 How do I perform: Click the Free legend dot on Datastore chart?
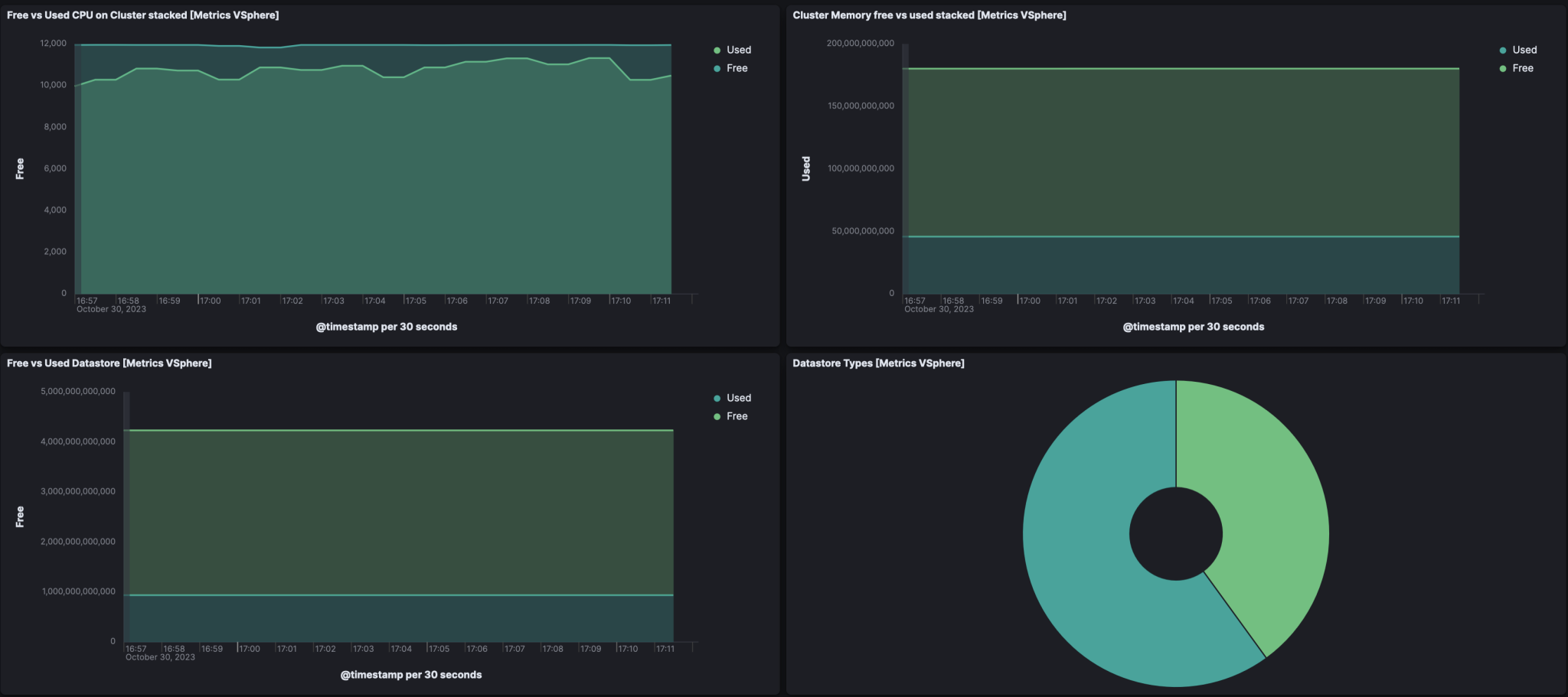(716, 415)
